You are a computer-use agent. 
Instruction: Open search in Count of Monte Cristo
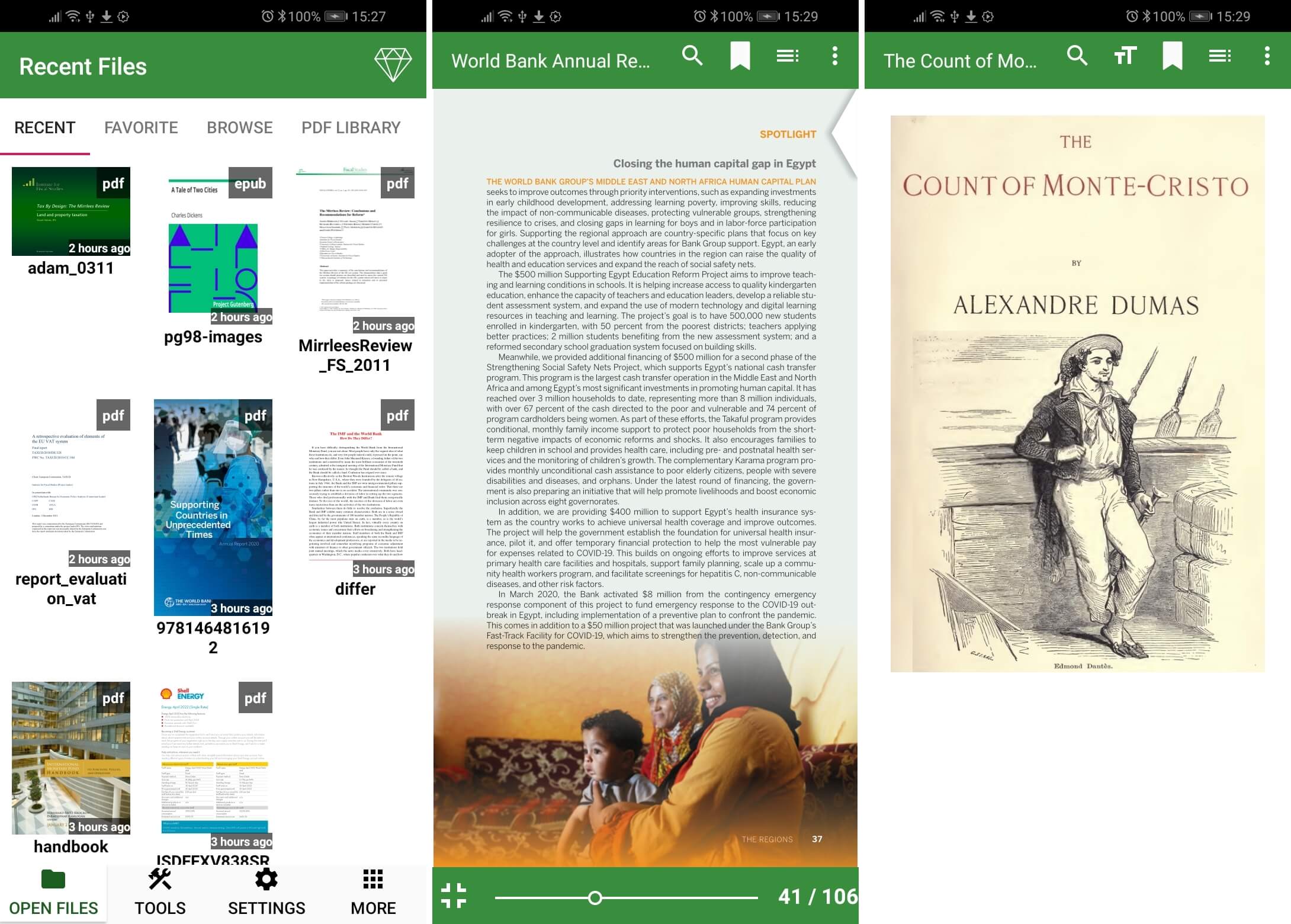[1077, 56]
